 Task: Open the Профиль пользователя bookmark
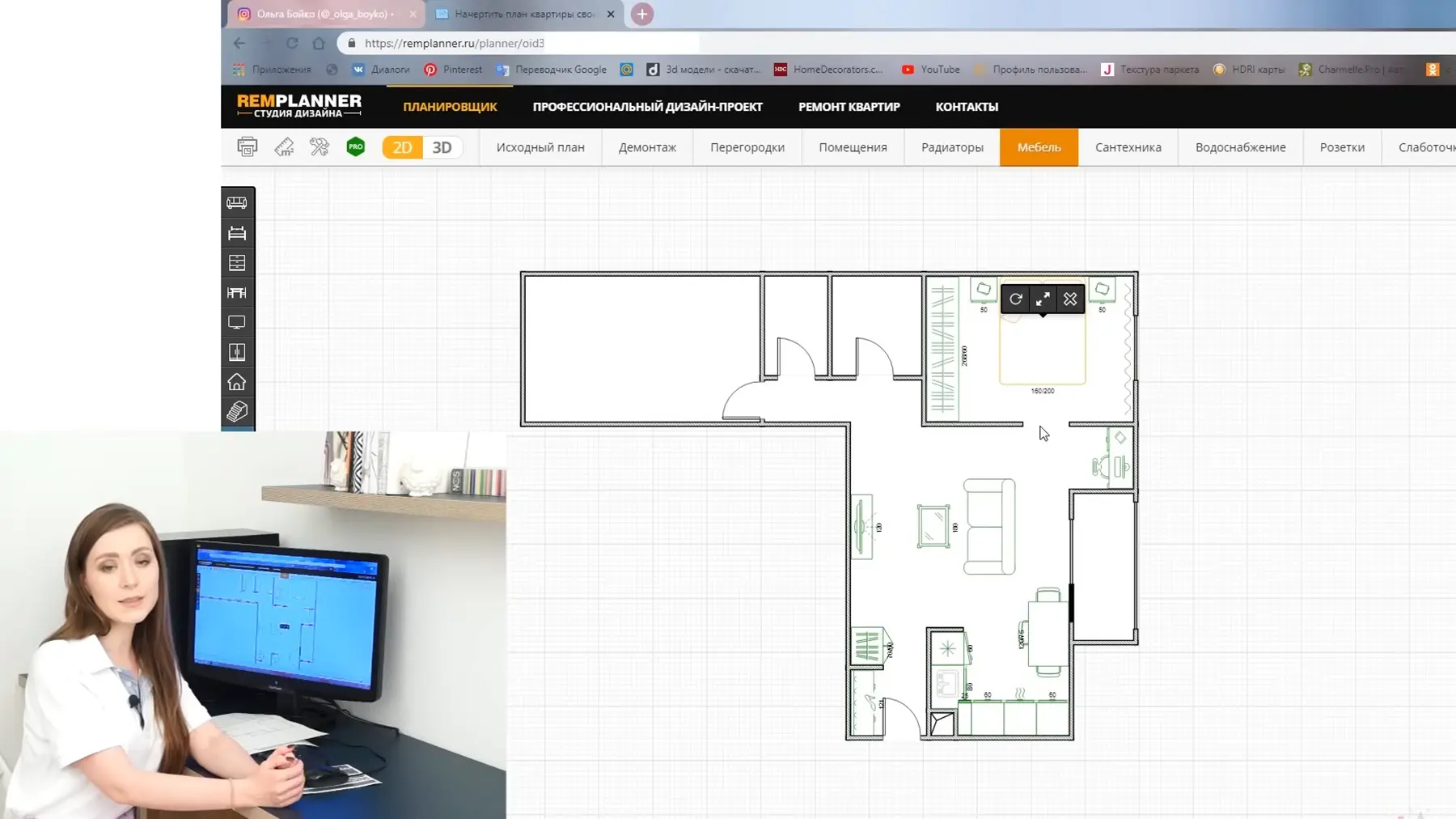click(1031, 70)
